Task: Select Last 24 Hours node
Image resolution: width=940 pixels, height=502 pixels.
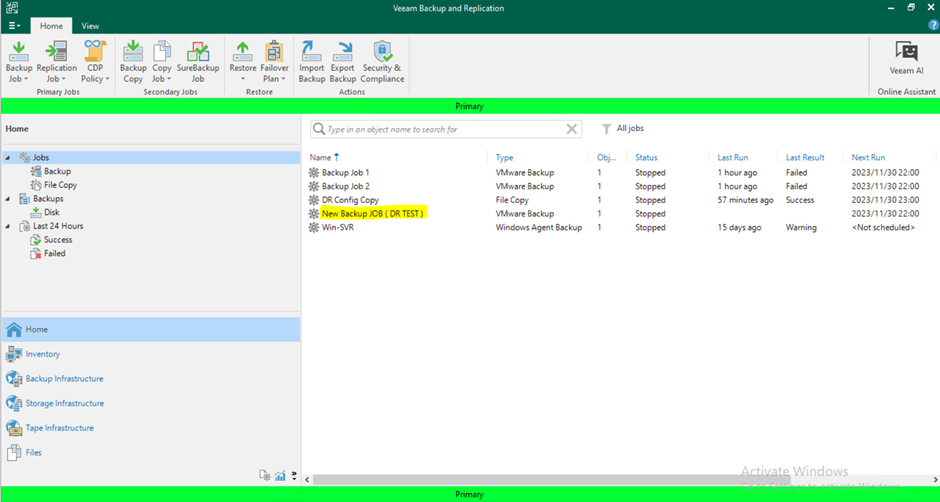Action: [x=58, y=226]
